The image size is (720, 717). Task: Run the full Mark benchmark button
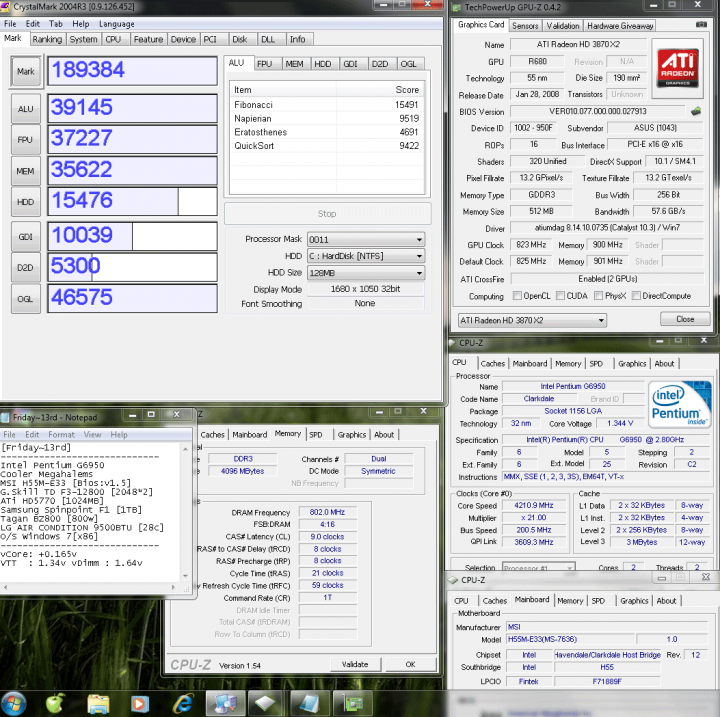pos(26,71)
